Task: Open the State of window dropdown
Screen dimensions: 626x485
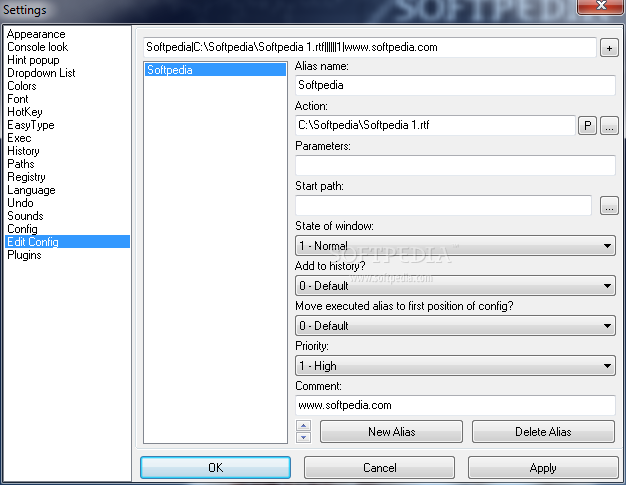Action: click(455, 245)
